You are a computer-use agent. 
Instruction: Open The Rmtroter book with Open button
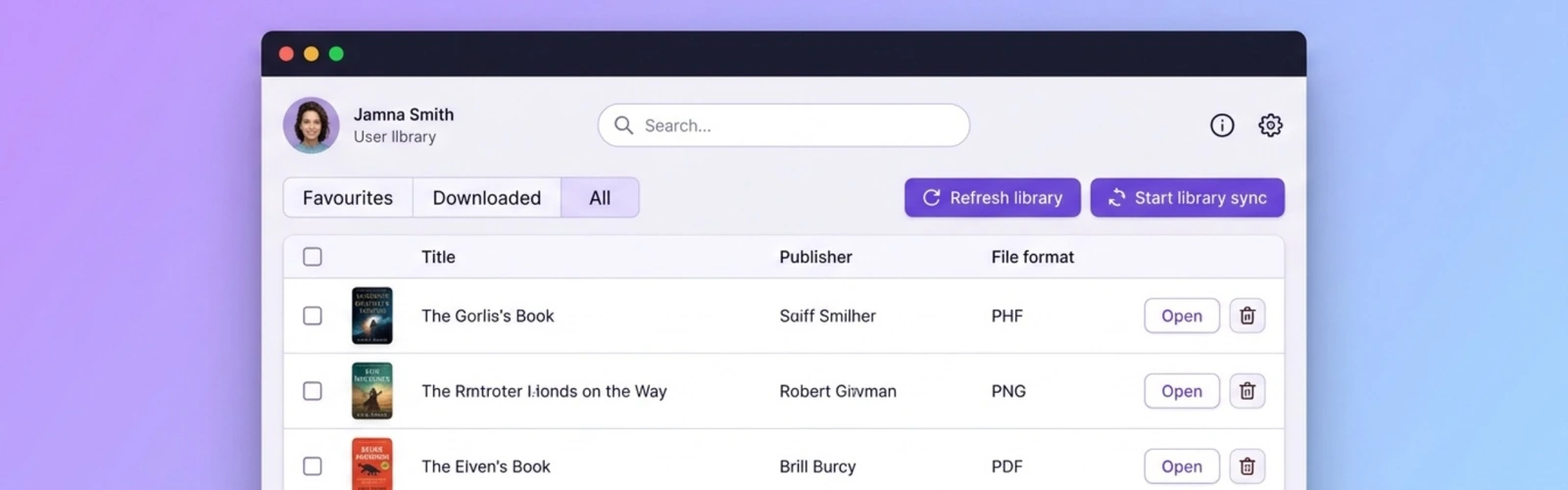[x=1181, y=391]
